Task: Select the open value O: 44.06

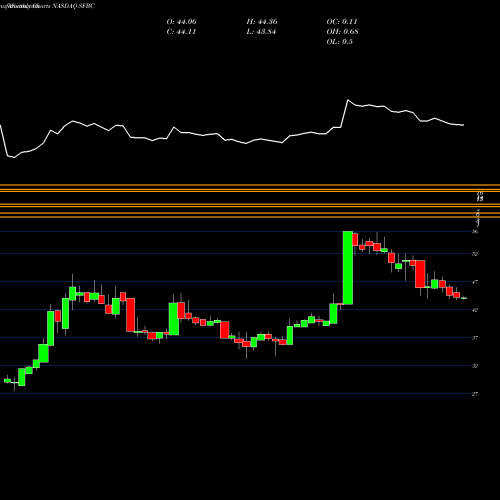Action: click(182, 22)
